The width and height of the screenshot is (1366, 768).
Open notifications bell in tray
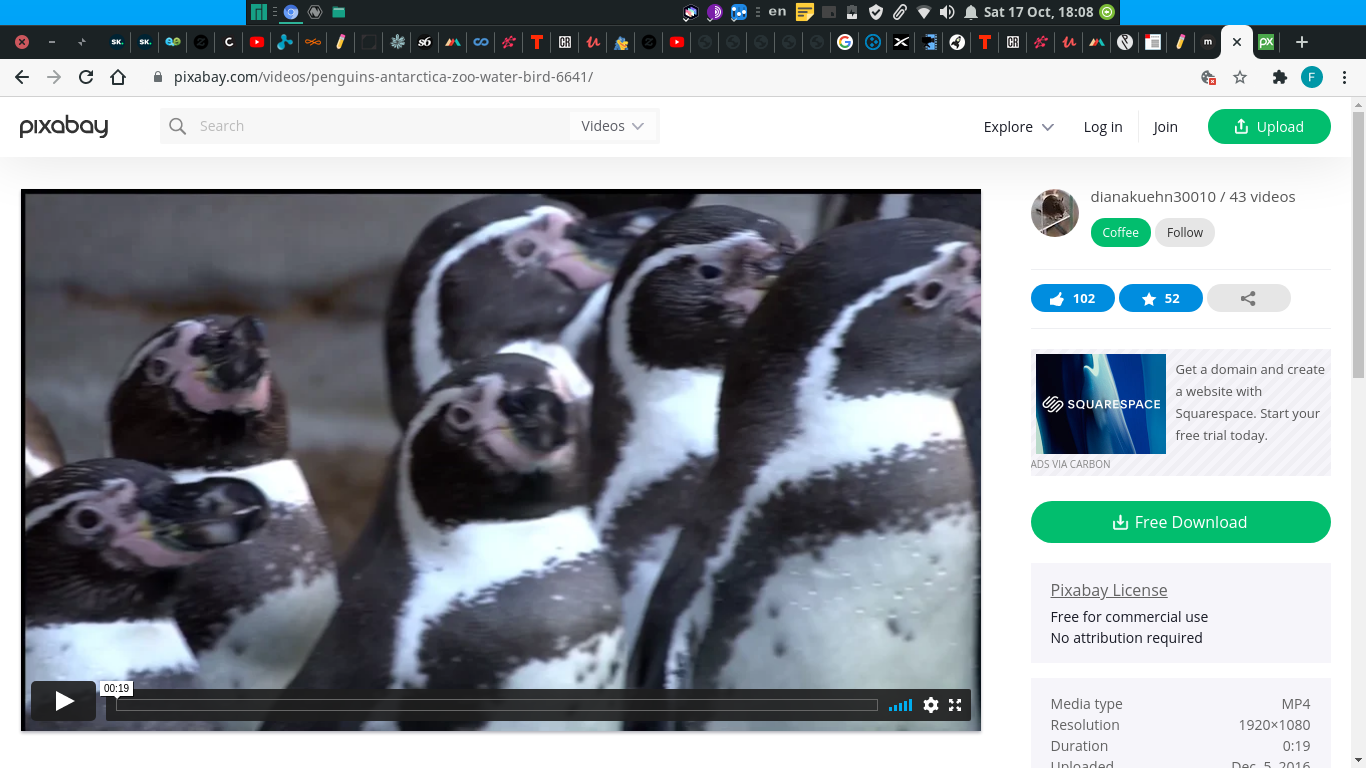(x=971, y=12)
